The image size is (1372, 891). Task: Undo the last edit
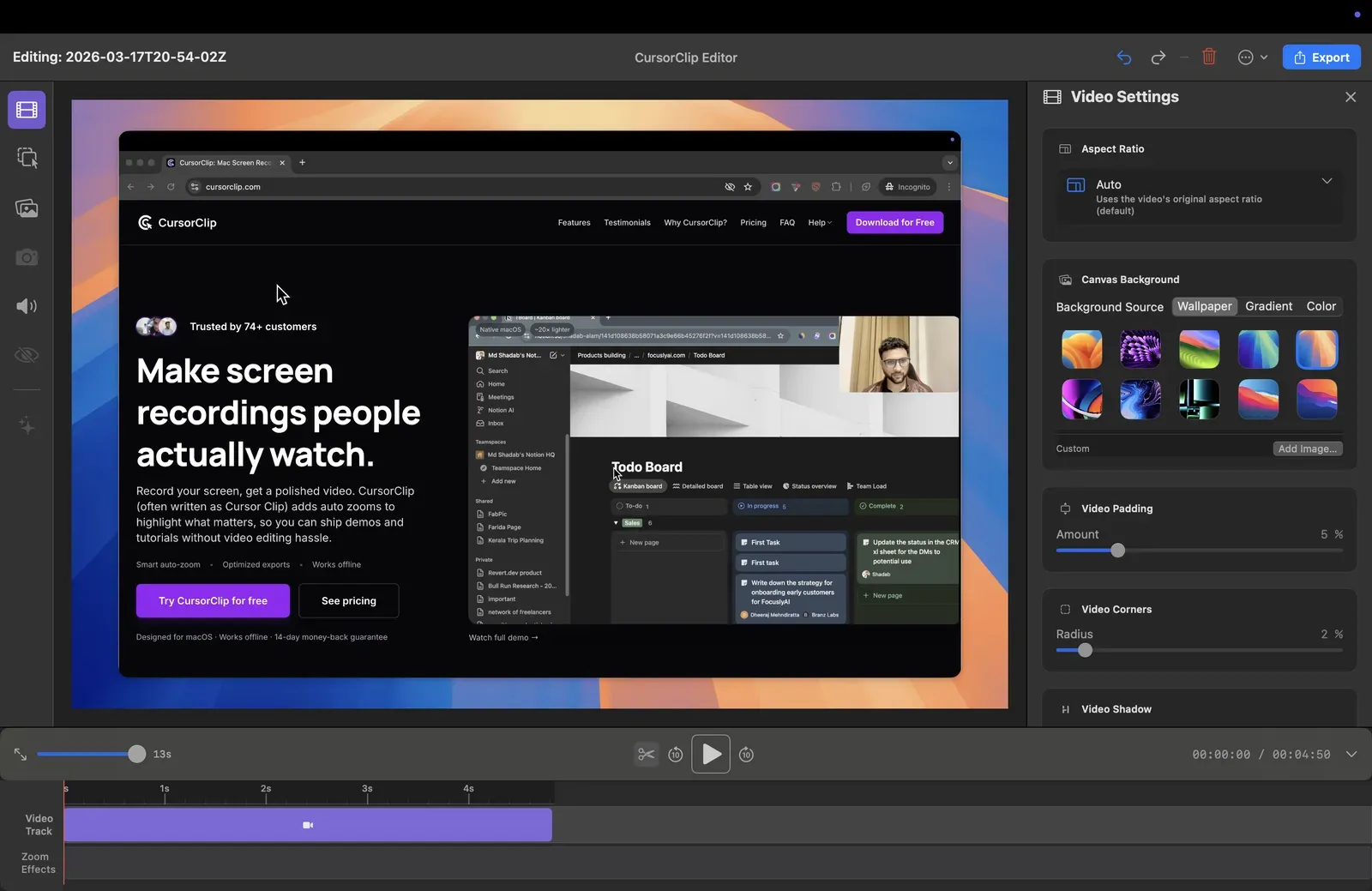tap(1124, 57)
